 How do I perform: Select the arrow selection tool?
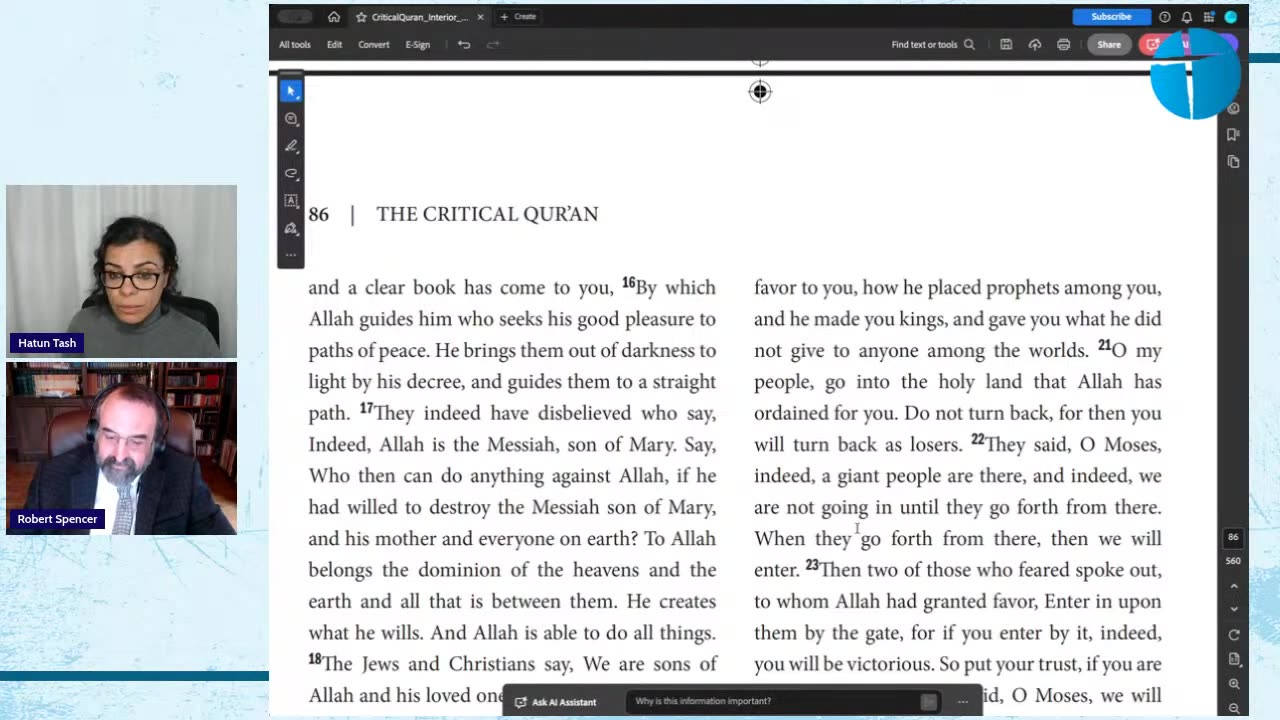(291, 91)
